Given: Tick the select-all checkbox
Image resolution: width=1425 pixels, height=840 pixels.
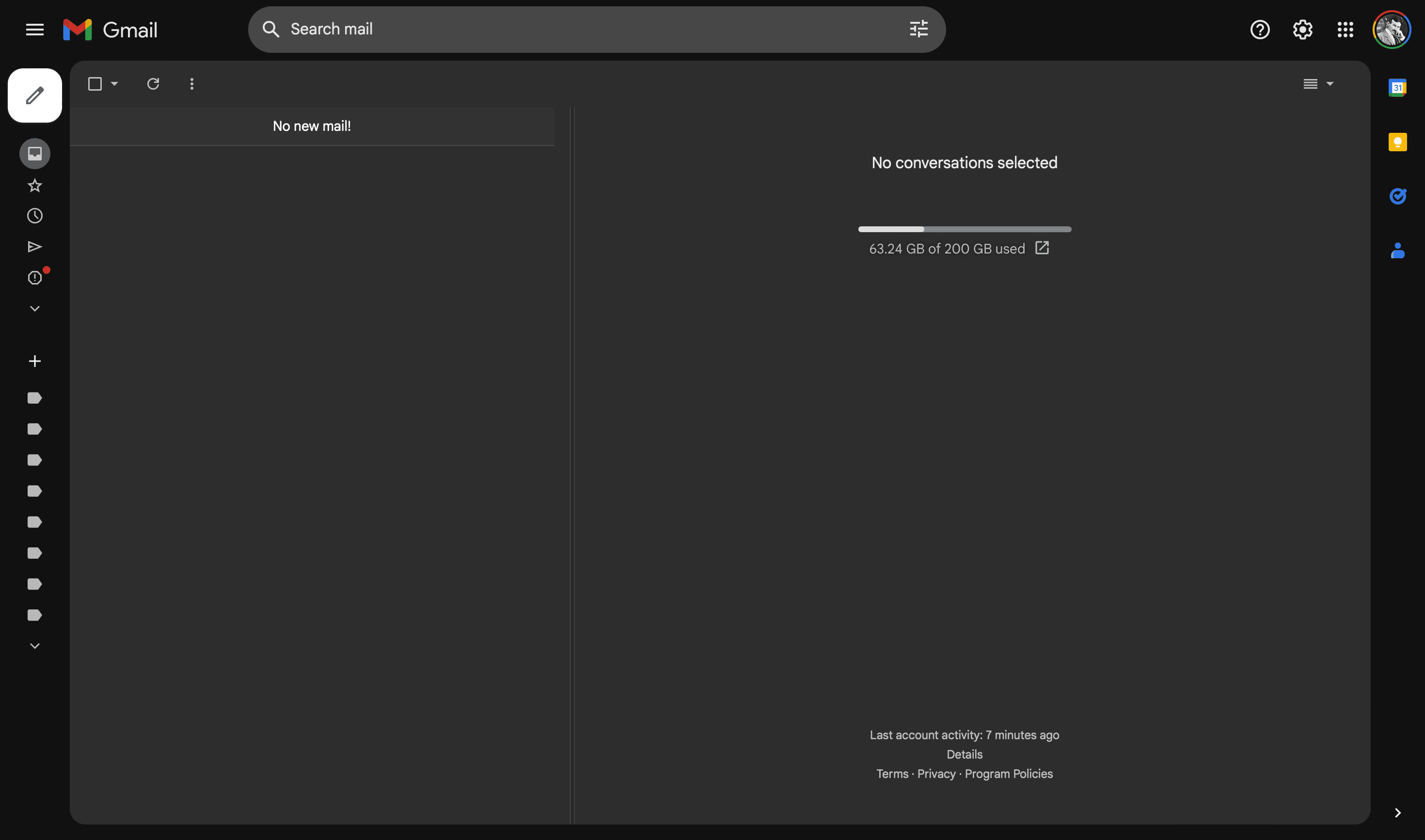Looking at the screenshot, I should [x=95, y=84].
